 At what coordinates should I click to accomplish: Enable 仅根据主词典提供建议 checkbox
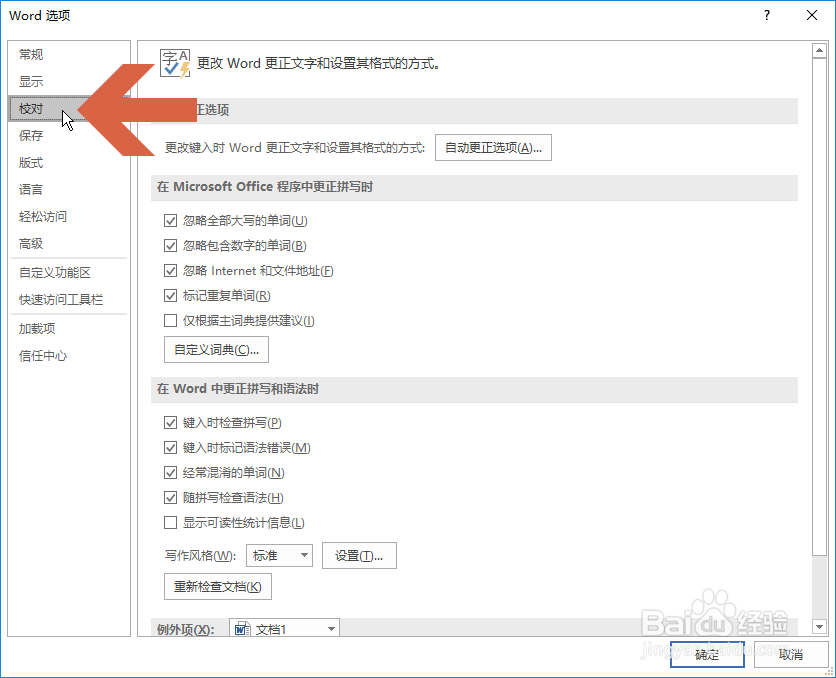(x=171, y=321)
